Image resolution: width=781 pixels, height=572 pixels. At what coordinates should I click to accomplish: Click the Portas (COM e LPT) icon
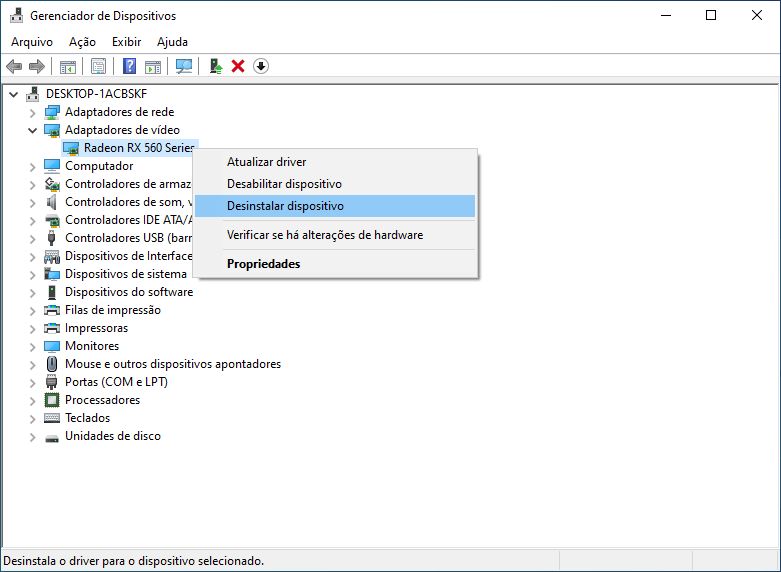pos(52,382)
